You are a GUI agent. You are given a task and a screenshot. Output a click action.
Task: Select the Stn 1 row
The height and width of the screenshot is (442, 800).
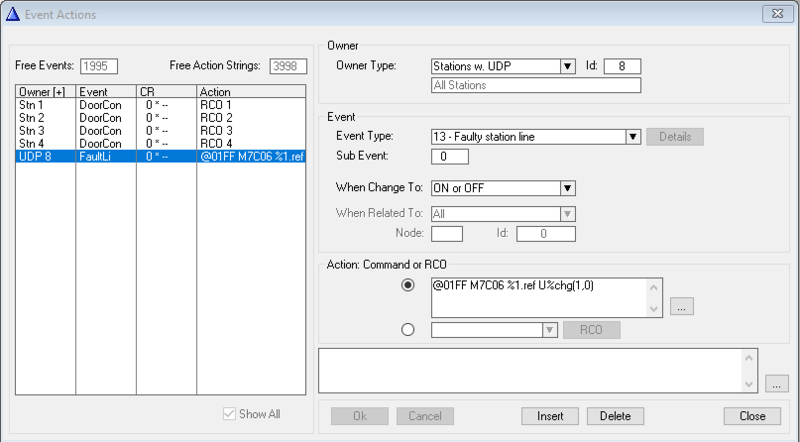click(160, 105)
